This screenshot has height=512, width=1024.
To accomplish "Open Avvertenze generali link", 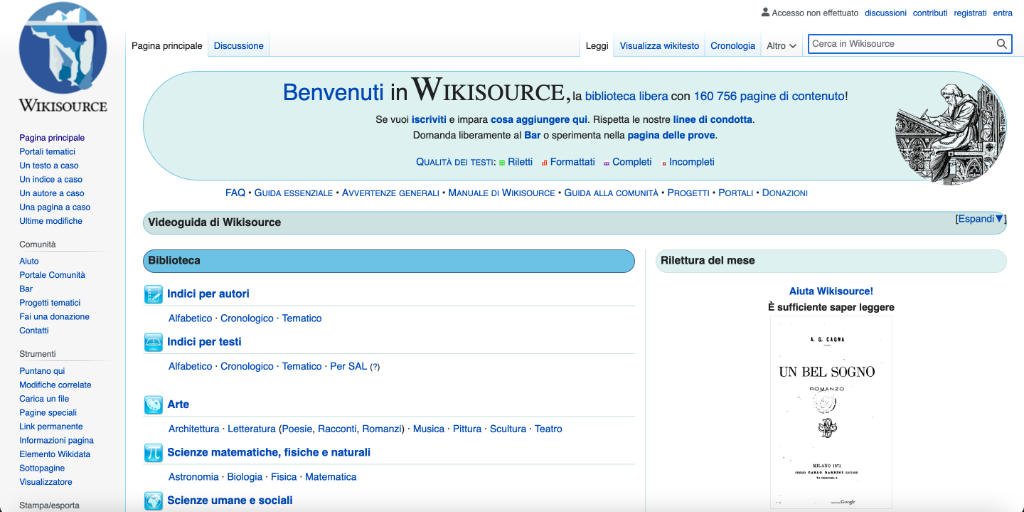I will [x=391, y=193].
